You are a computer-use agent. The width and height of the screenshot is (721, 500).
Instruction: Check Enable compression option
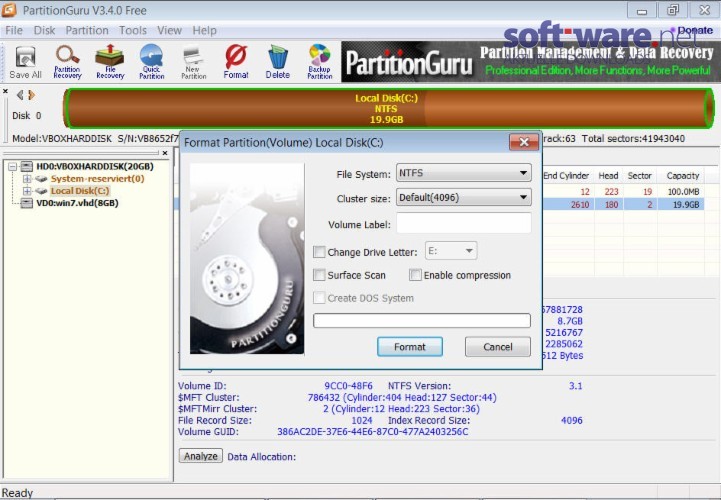pyautogui.click(x=415, y=275)
